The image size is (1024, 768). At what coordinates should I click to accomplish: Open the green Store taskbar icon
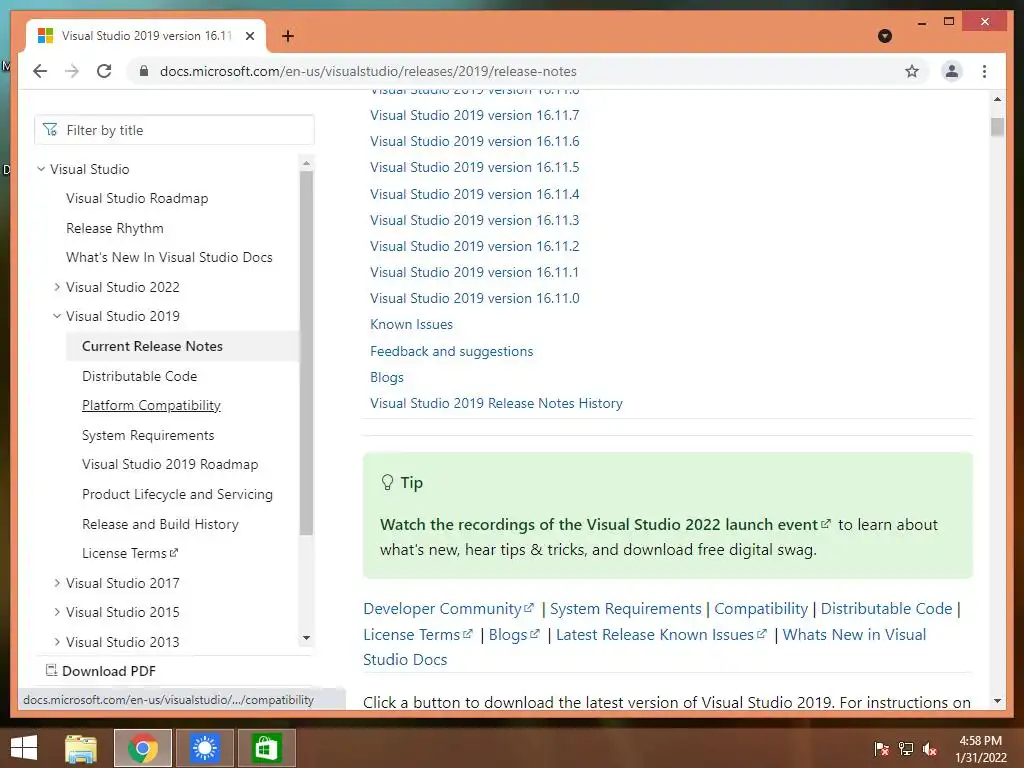click(266, 748)
